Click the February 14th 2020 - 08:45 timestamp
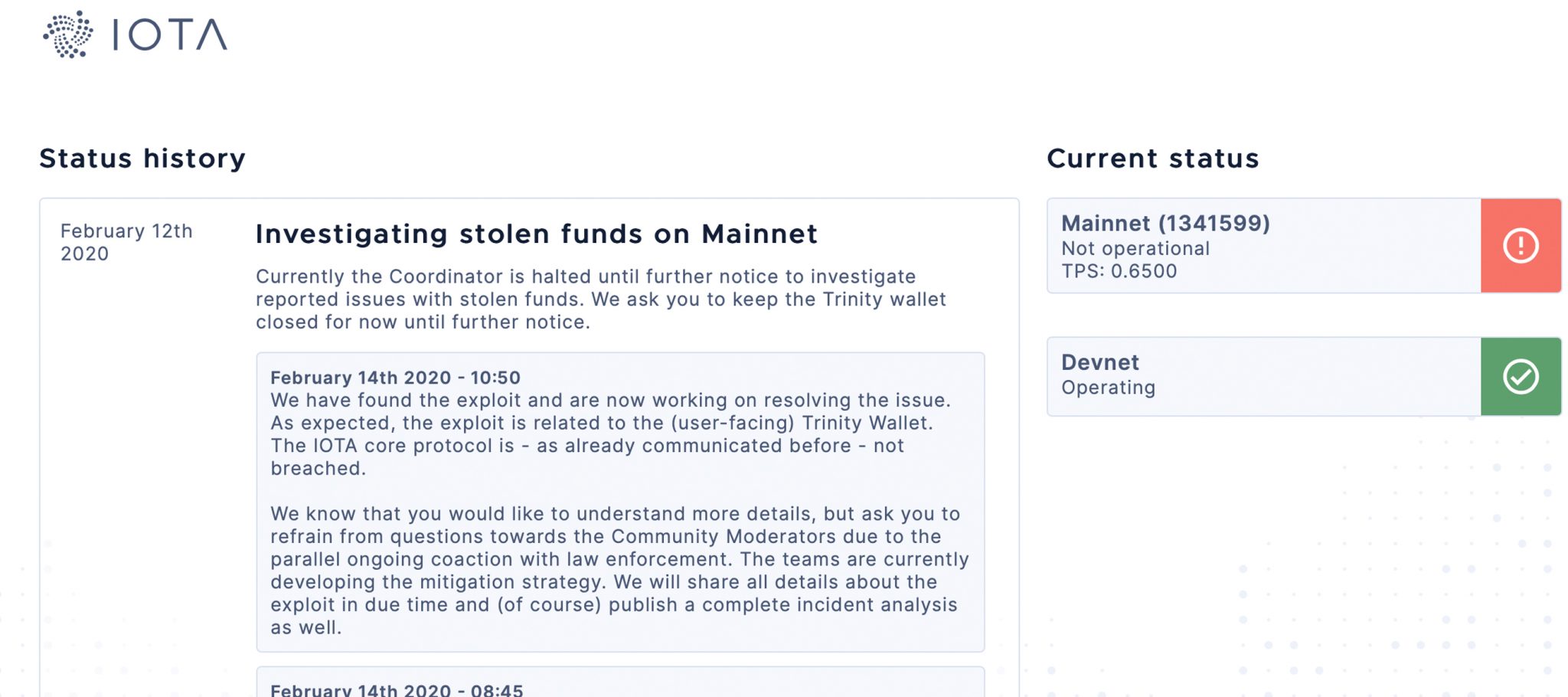Image resolution: width=1568 pixels, height=697 pixels. click(x=397, y=689)
